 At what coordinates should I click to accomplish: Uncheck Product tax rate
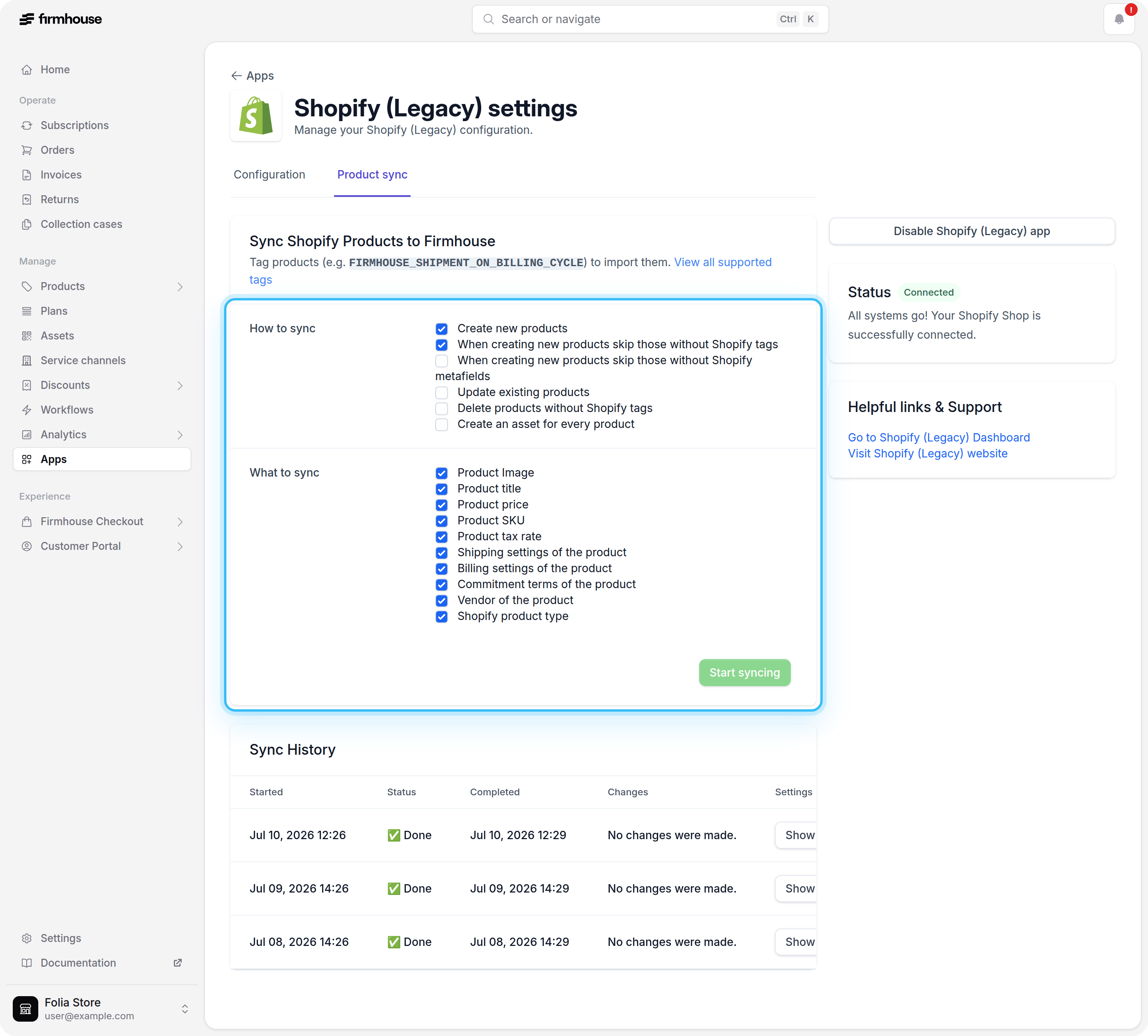441,537
